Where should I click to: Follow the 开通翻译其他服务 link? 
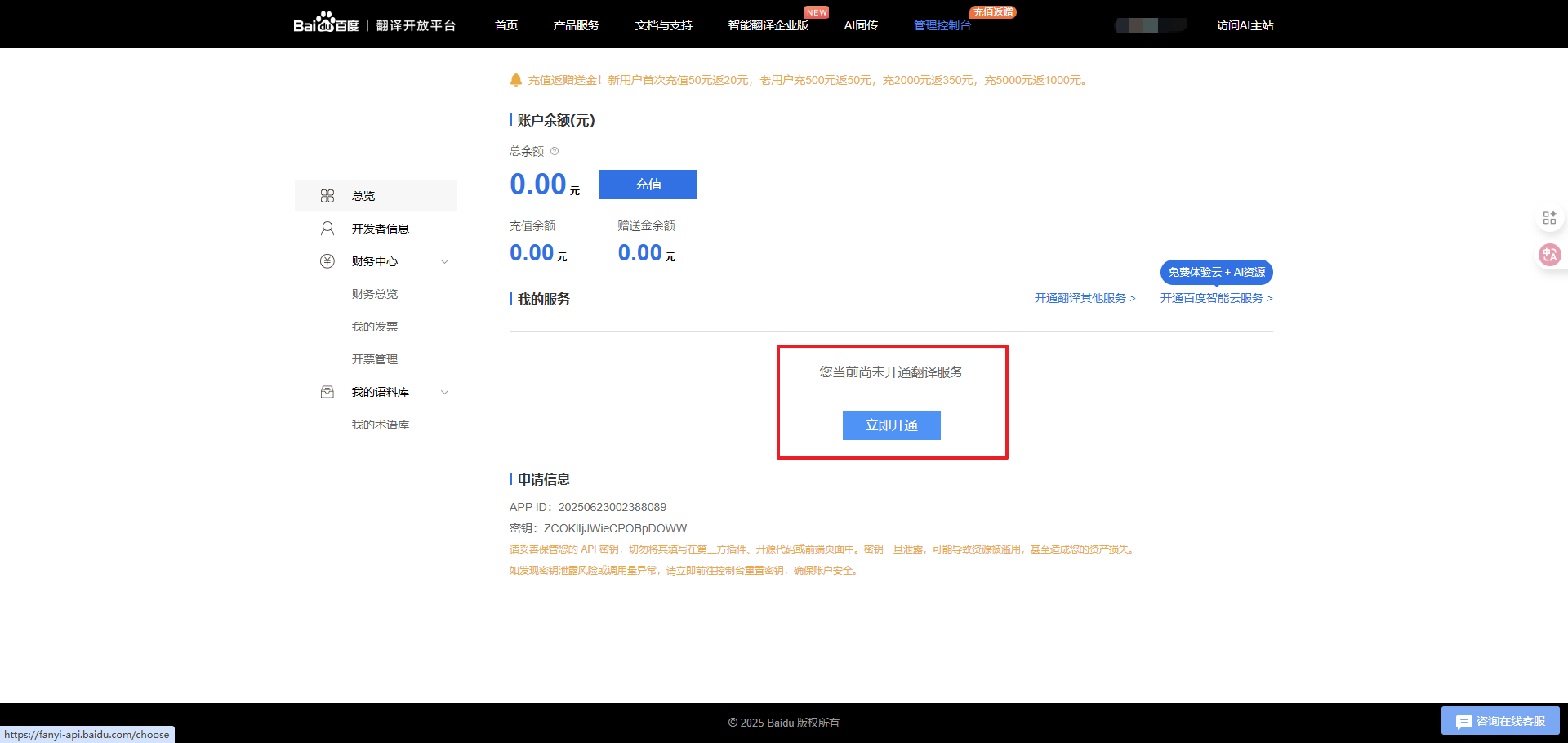(1085, 298)
